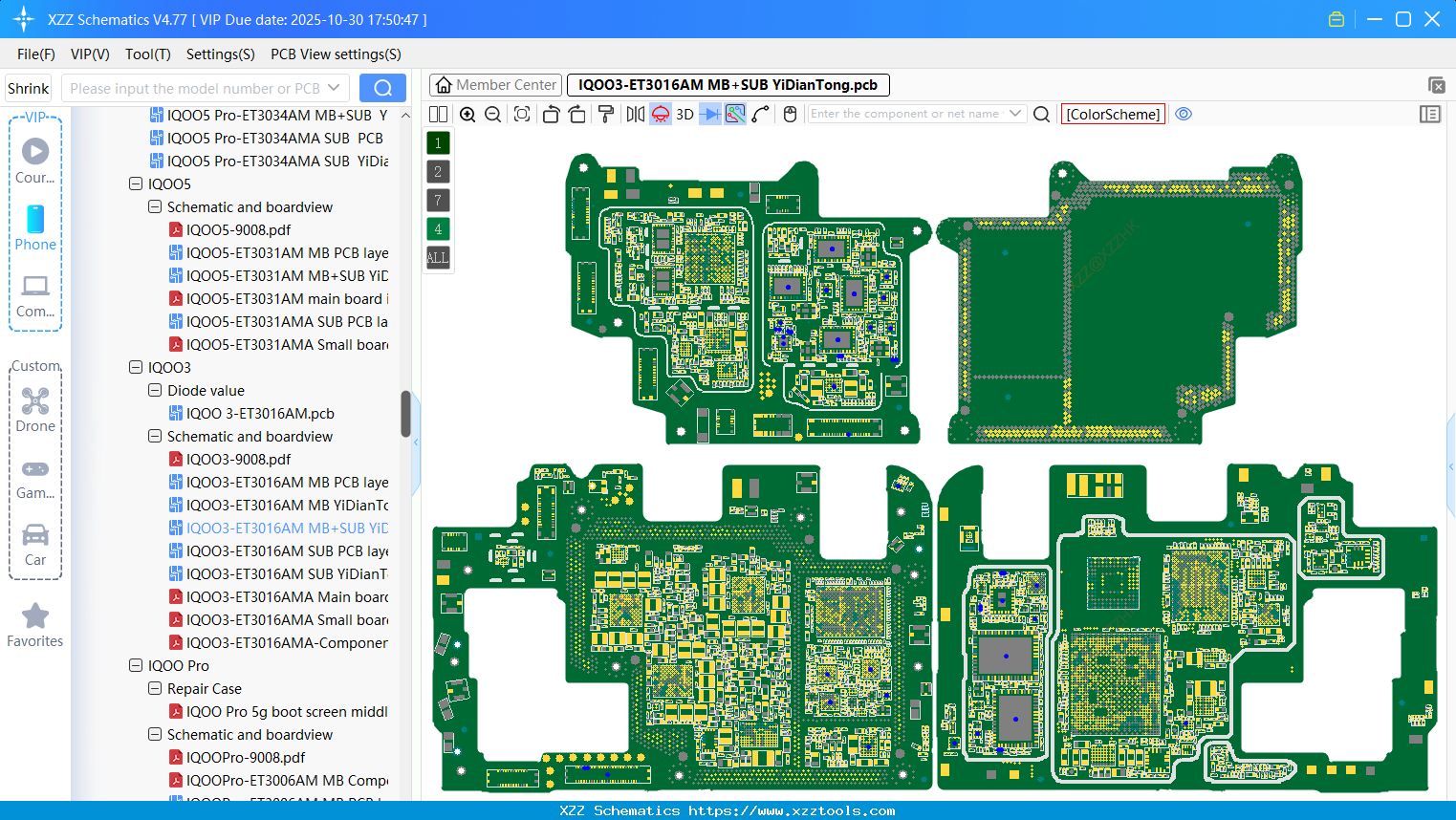Switch to PCB layer 2
This screenshot has width=1456, height=820.
pyautogui.click(x=438, y=172)
